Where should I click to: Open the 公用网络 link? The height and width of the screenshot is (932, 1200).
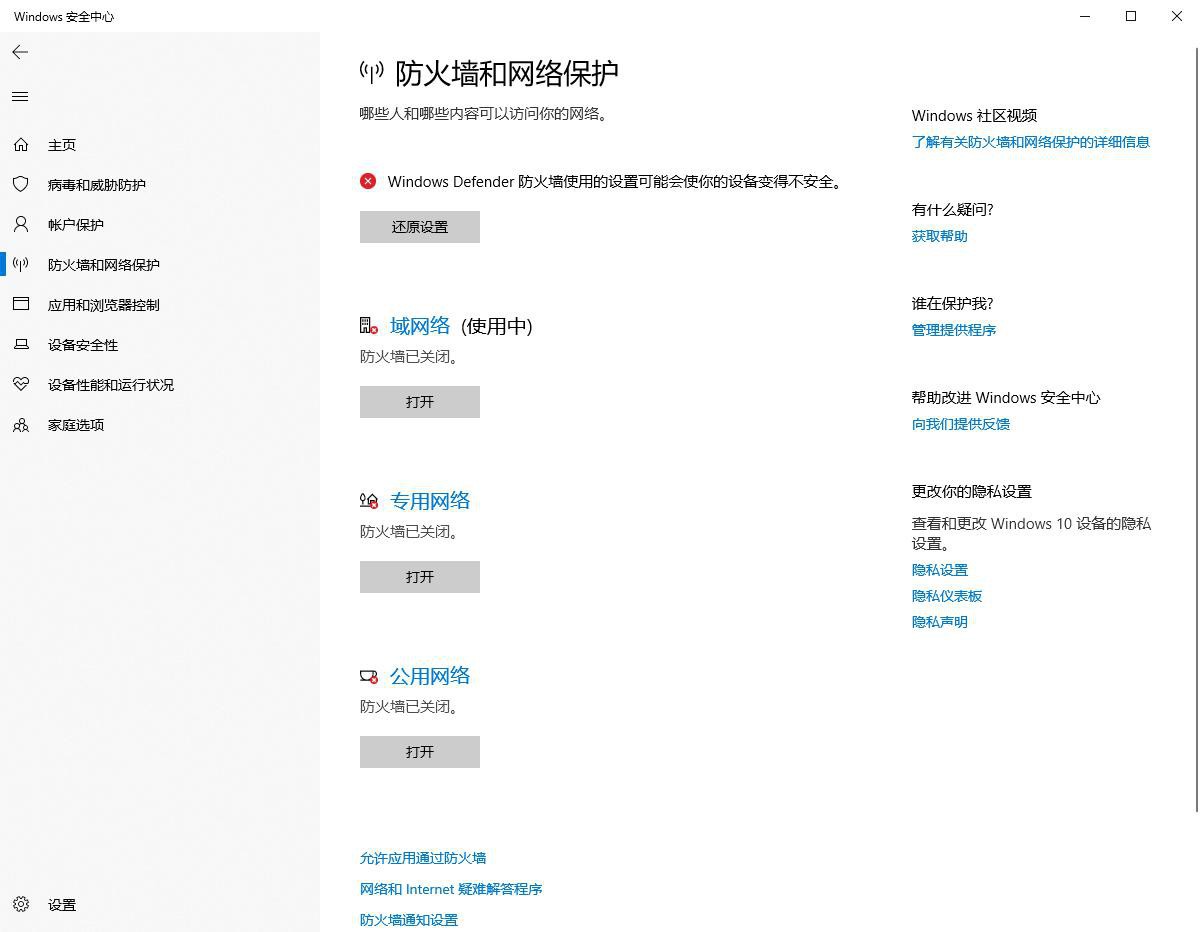click(430, 676)
